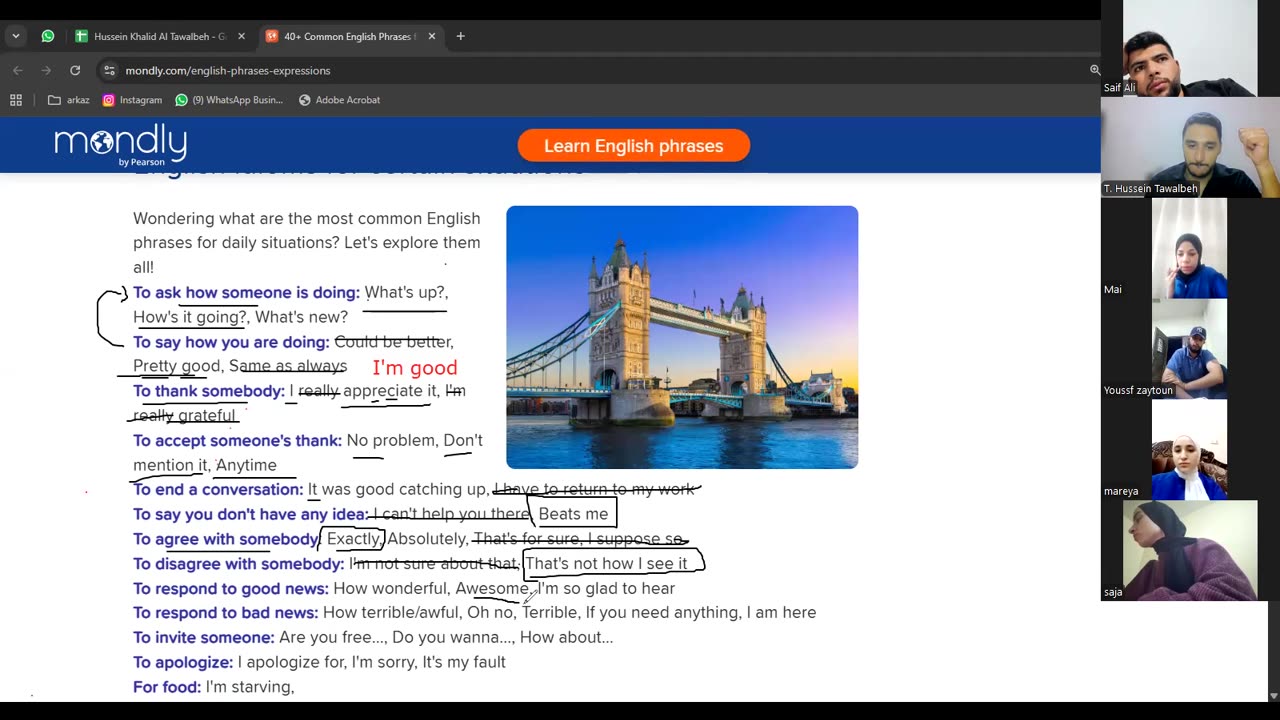The height and width of the screenshot is (720, 1280).
Task: Select the 40+ Common English Phrases tab
Action: coord(342,36)
